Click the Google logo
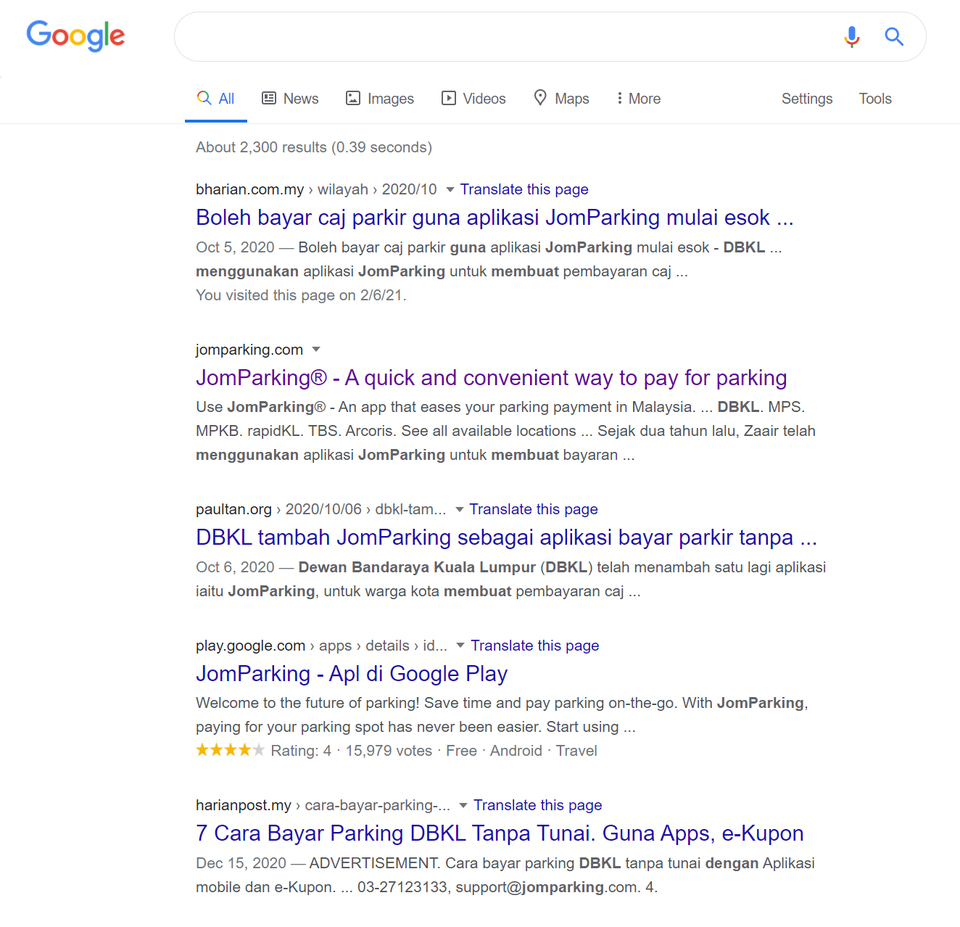This screenshot has width=960, height=927. pos(76,36)
